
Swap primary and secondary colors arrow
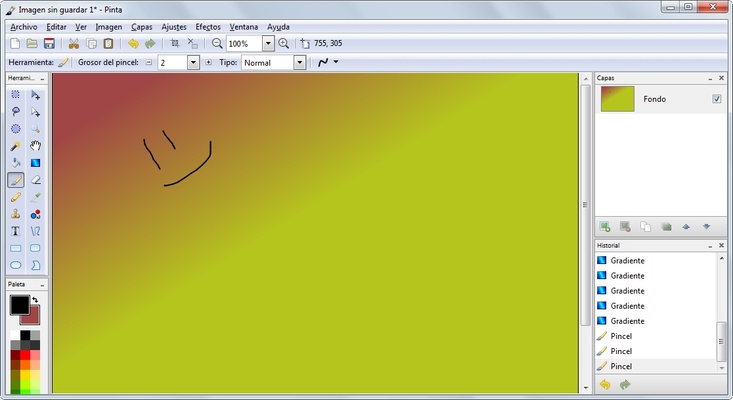tap(35, 300)
